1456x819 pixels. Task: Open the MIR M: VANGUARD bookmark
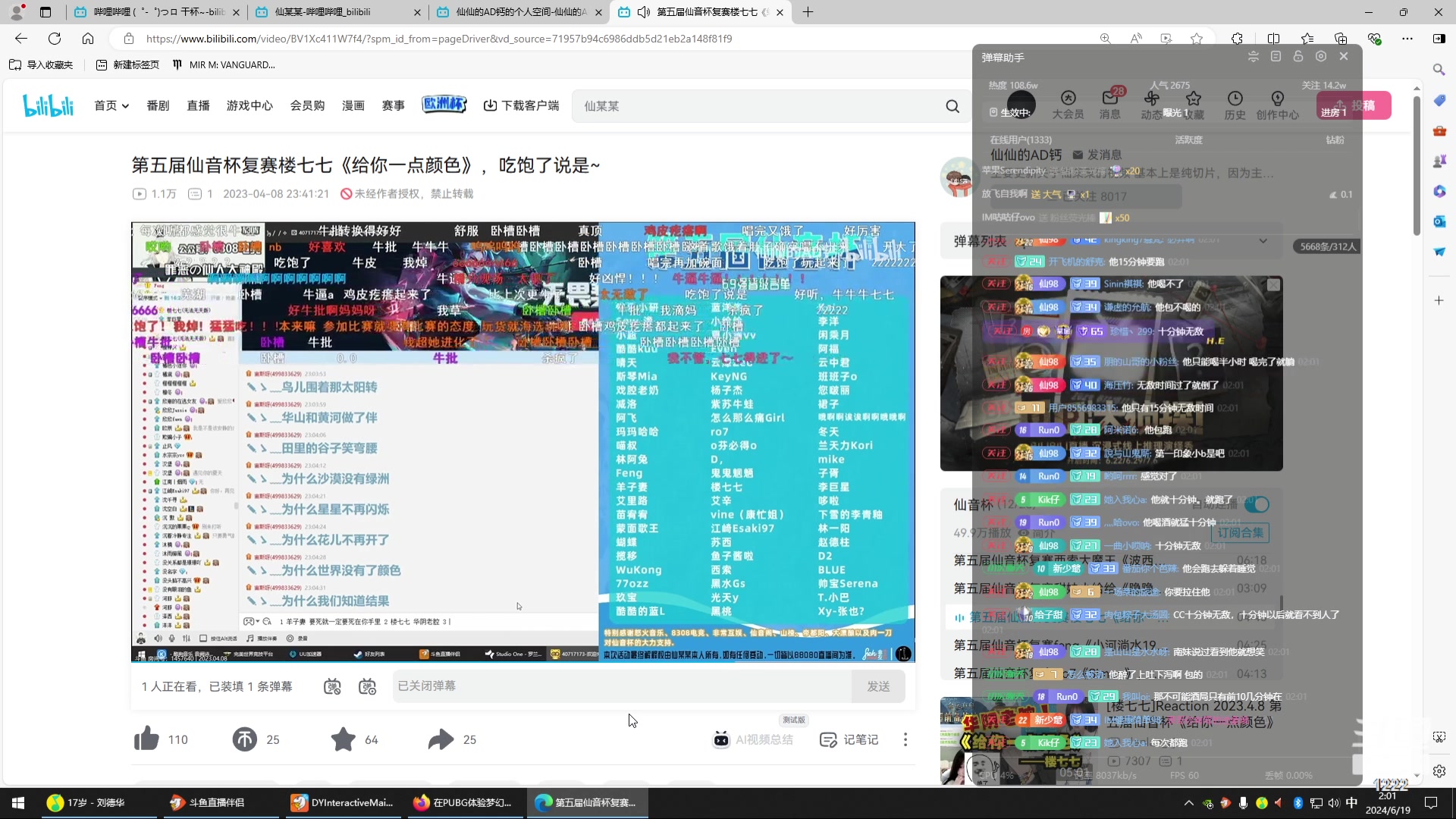(x=224, y=64)
